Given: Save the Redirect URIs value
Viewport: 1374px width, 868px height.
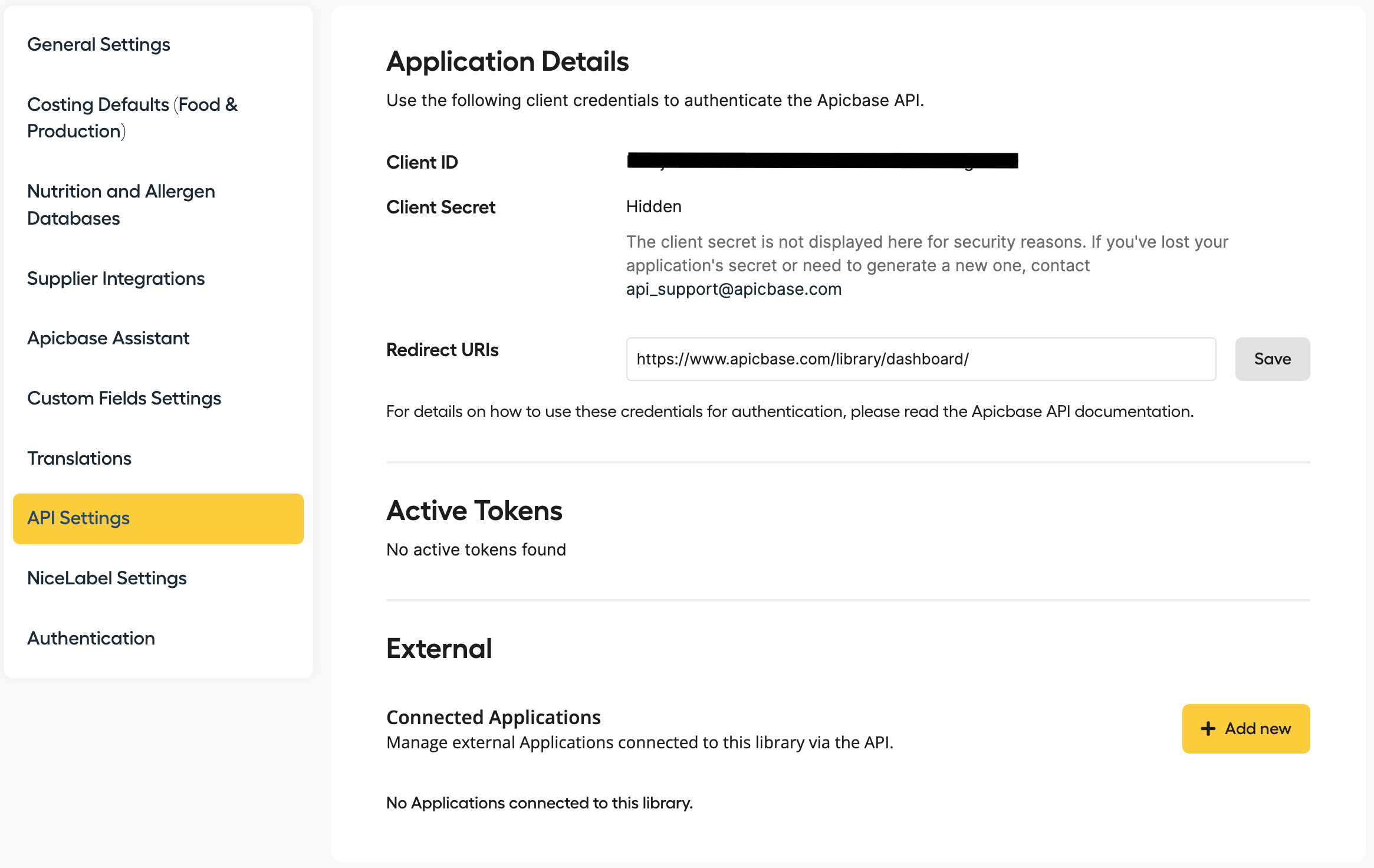Looking at the screenshot, I should [x=1273, y=359].
